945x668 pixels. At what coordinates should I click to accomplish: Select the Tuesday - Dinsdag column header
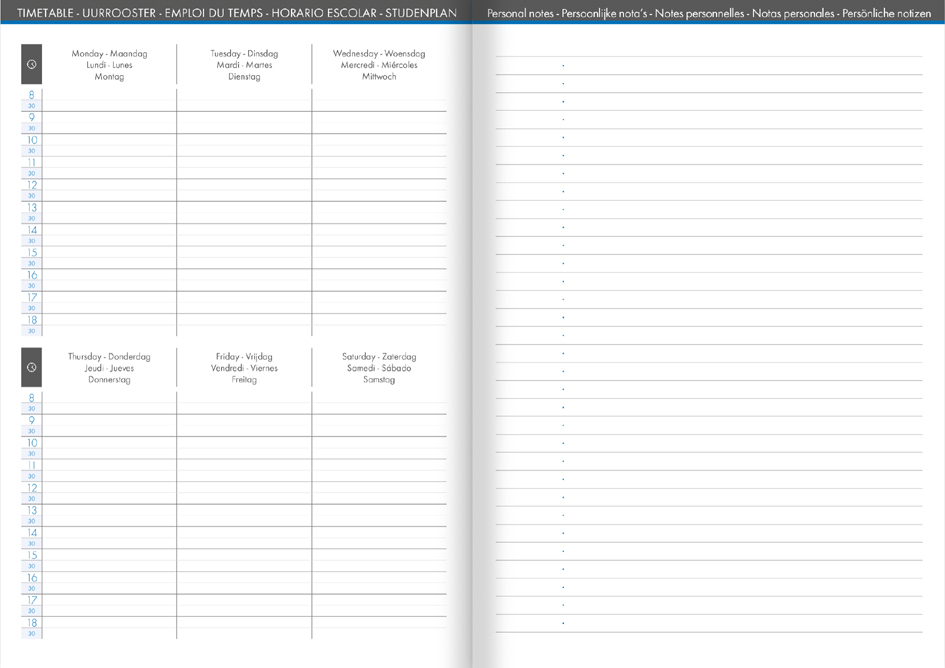pyautogui.click(x=244, y=65)
